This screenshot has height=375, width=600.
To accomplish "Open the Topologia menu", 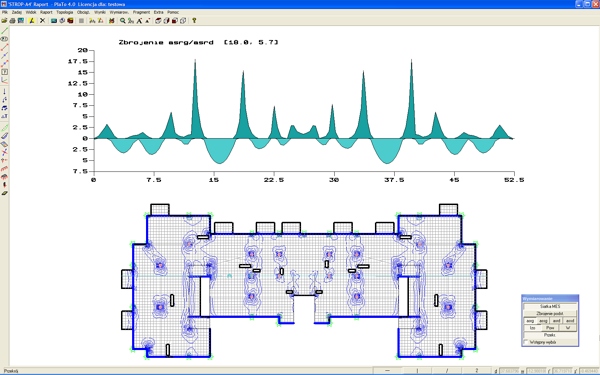I will (64, 12).
